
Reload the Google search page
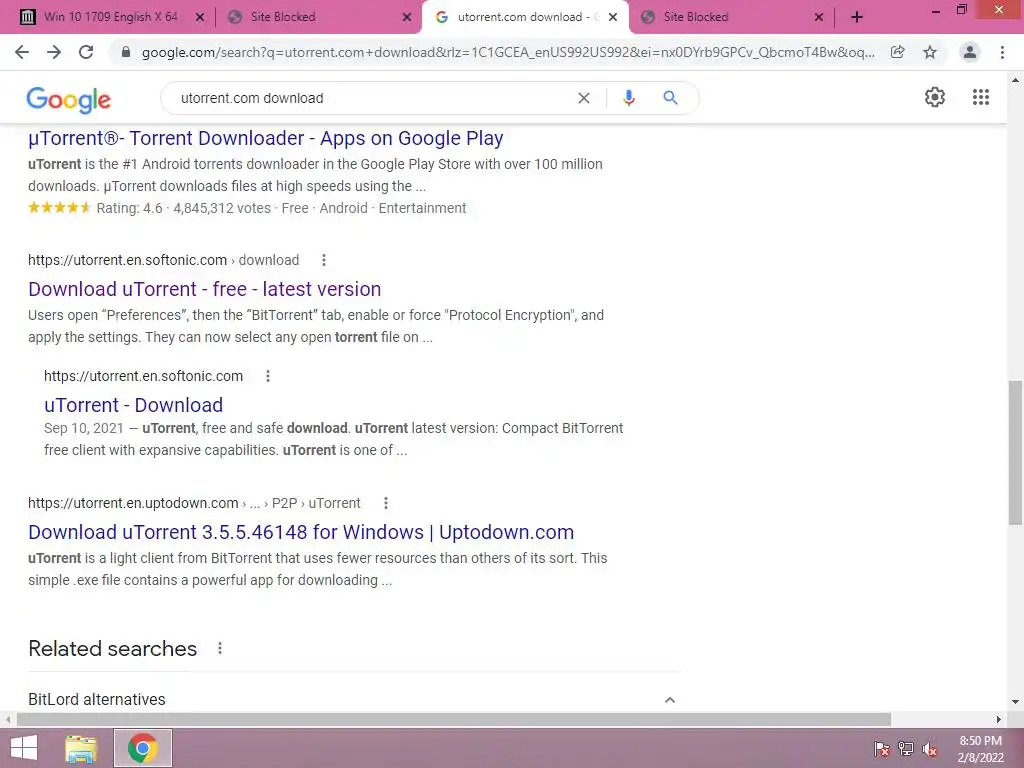coord(86,52)
